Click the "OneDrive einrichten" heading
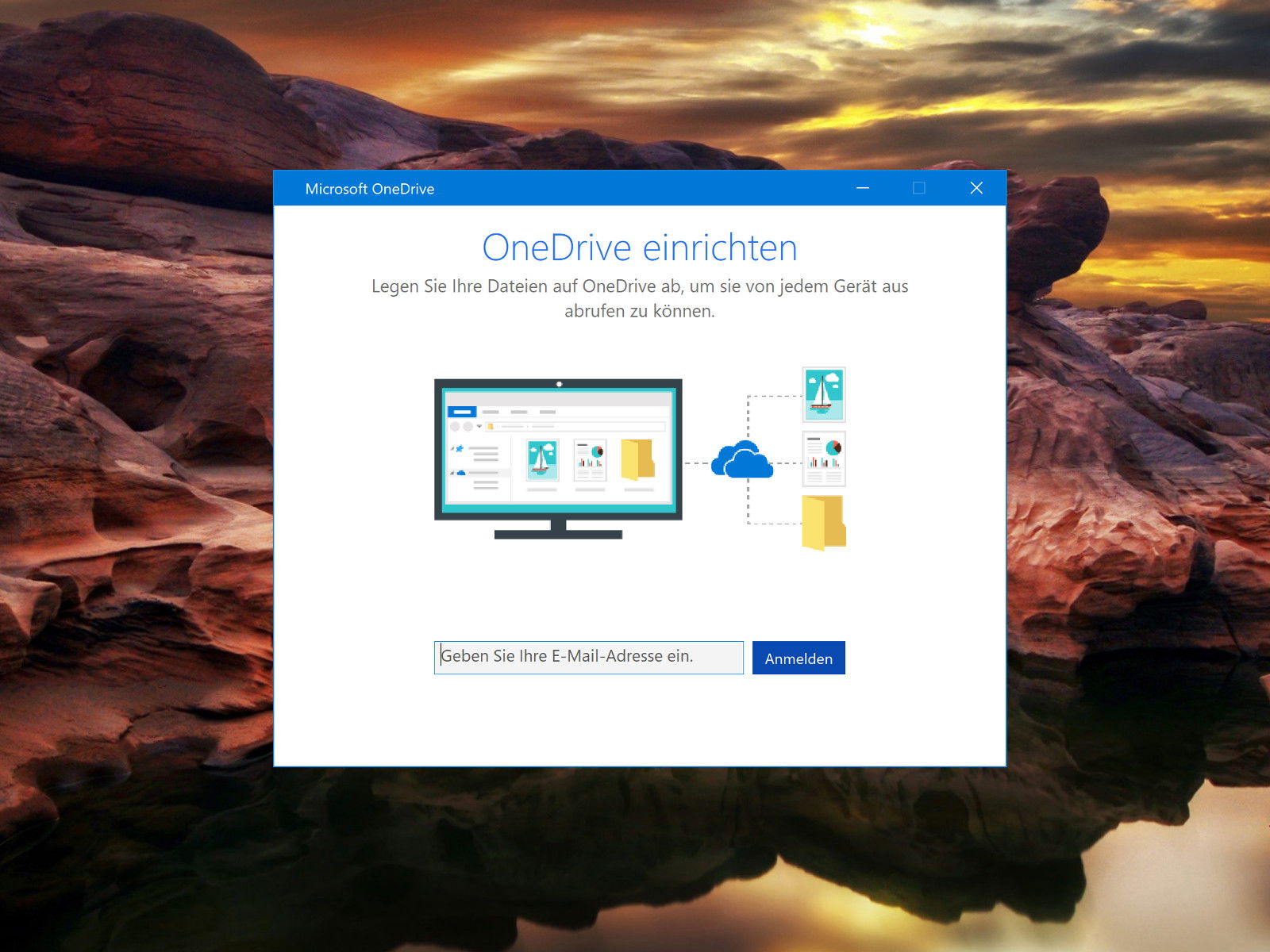1270x952 pixels. [640, 248]
